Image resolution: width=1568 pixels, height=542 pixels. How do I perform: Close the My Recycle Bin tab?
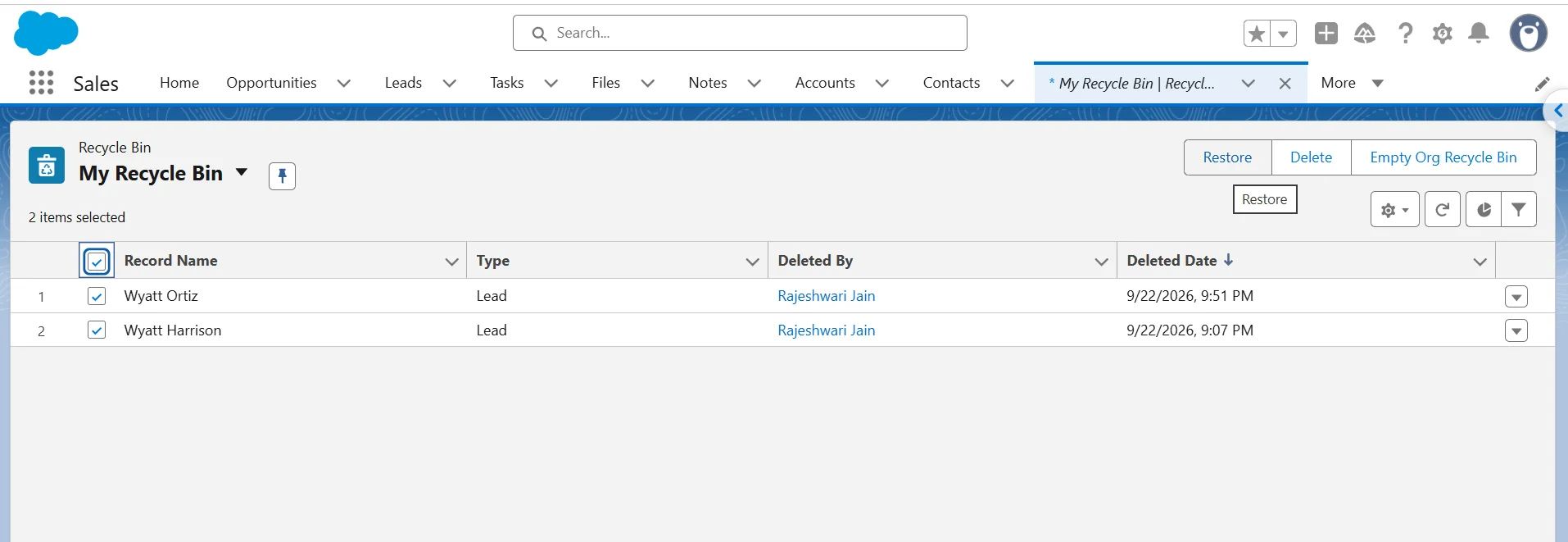coord(1285,84)
